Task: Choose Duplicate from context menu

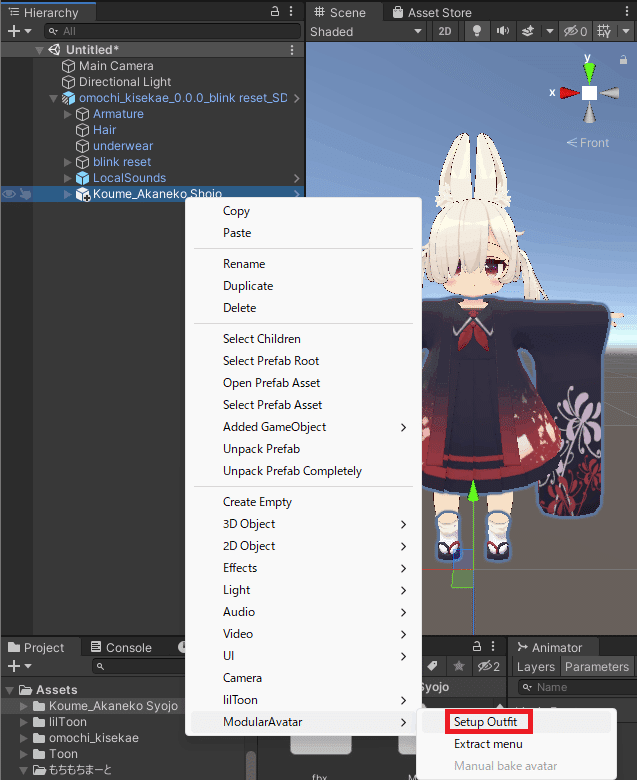Action: (248, 286)
